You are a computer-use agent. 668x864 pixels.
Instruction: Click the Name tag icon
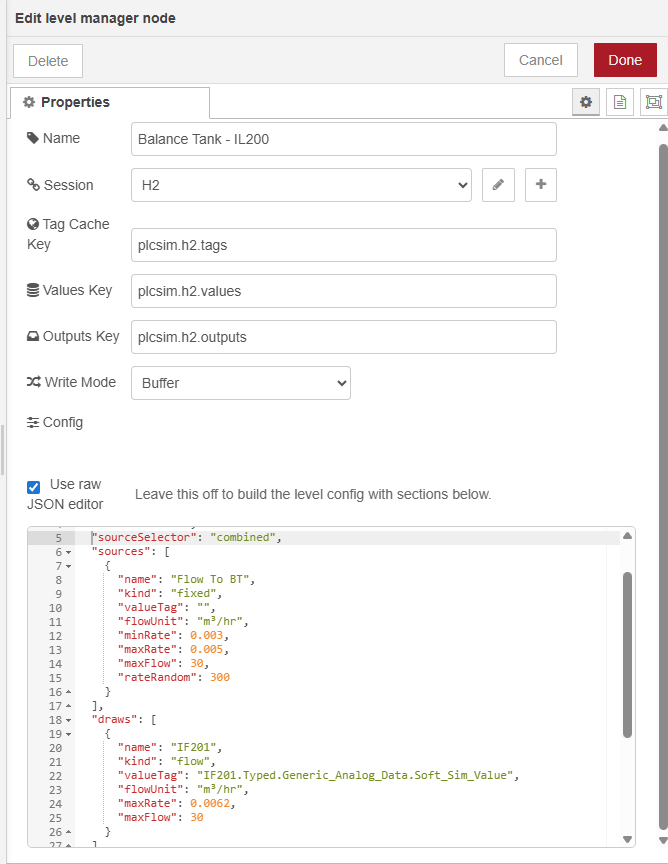coord(33,138)
